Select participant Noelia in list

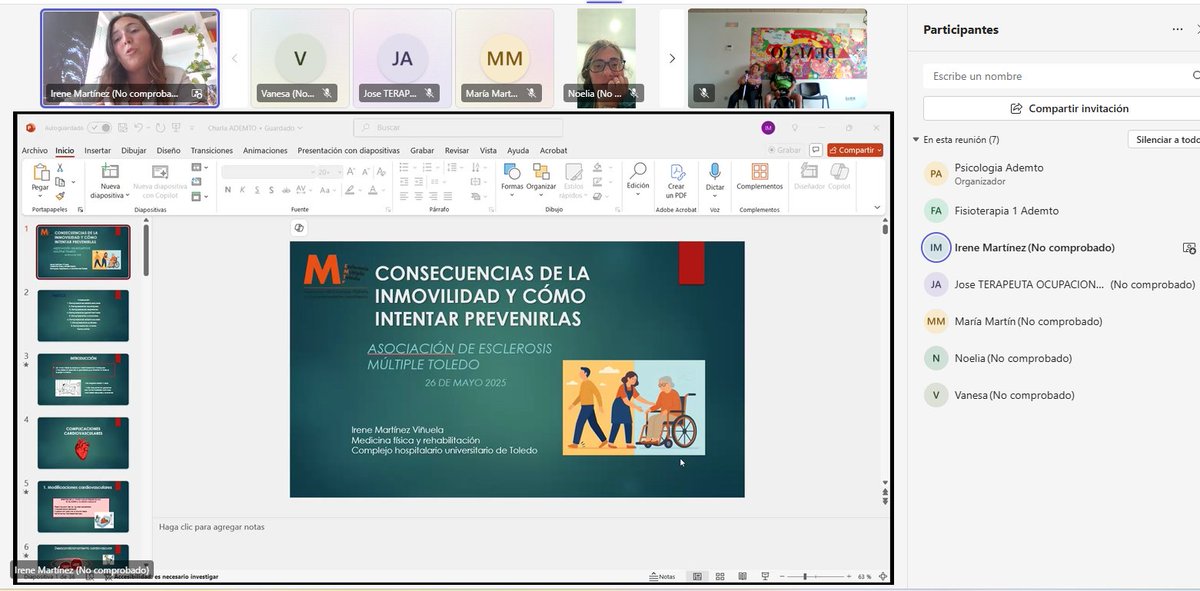coord(1060,358)
